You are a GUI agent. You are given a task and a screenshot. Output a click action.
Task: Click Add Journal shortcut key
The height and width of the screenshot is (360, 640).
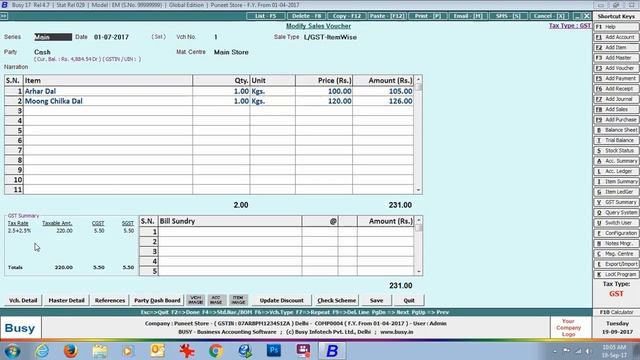pyautogui.click(x=616, y=99)
